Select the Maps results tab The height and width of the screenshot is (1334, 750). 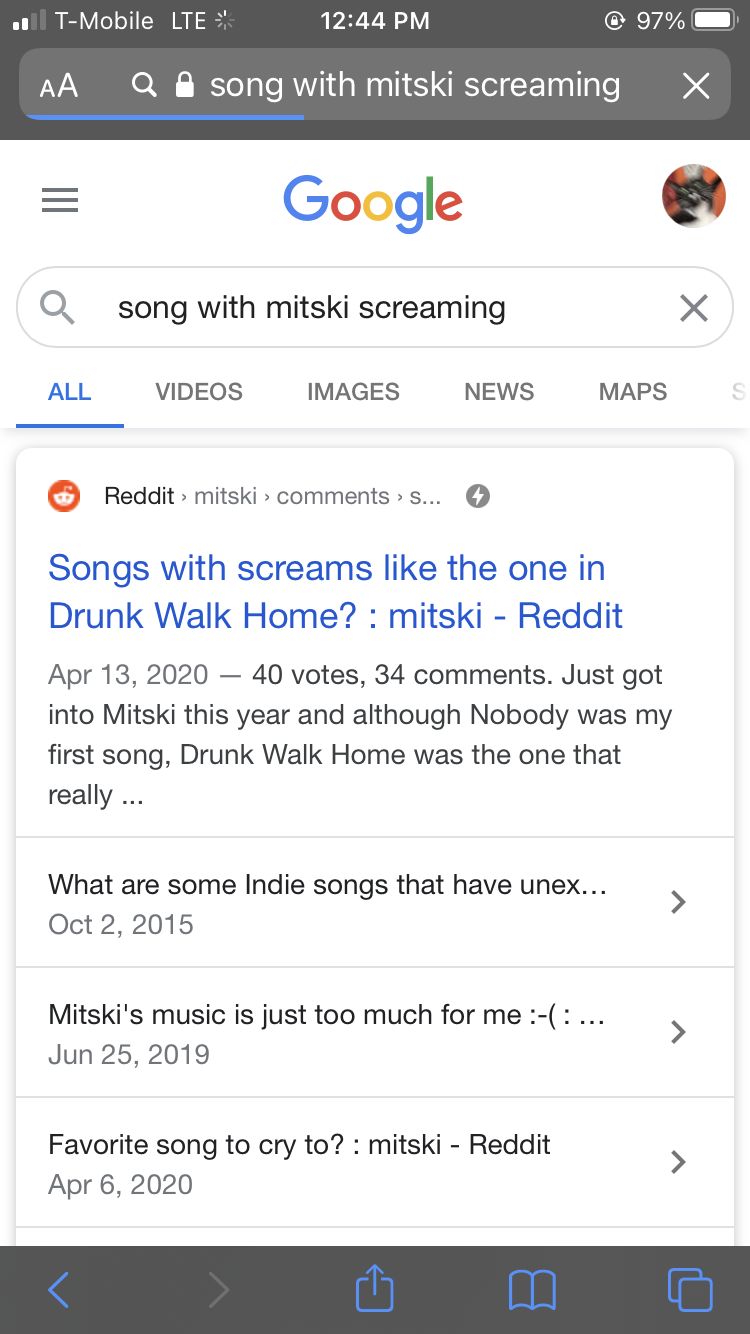pos(633,392)
